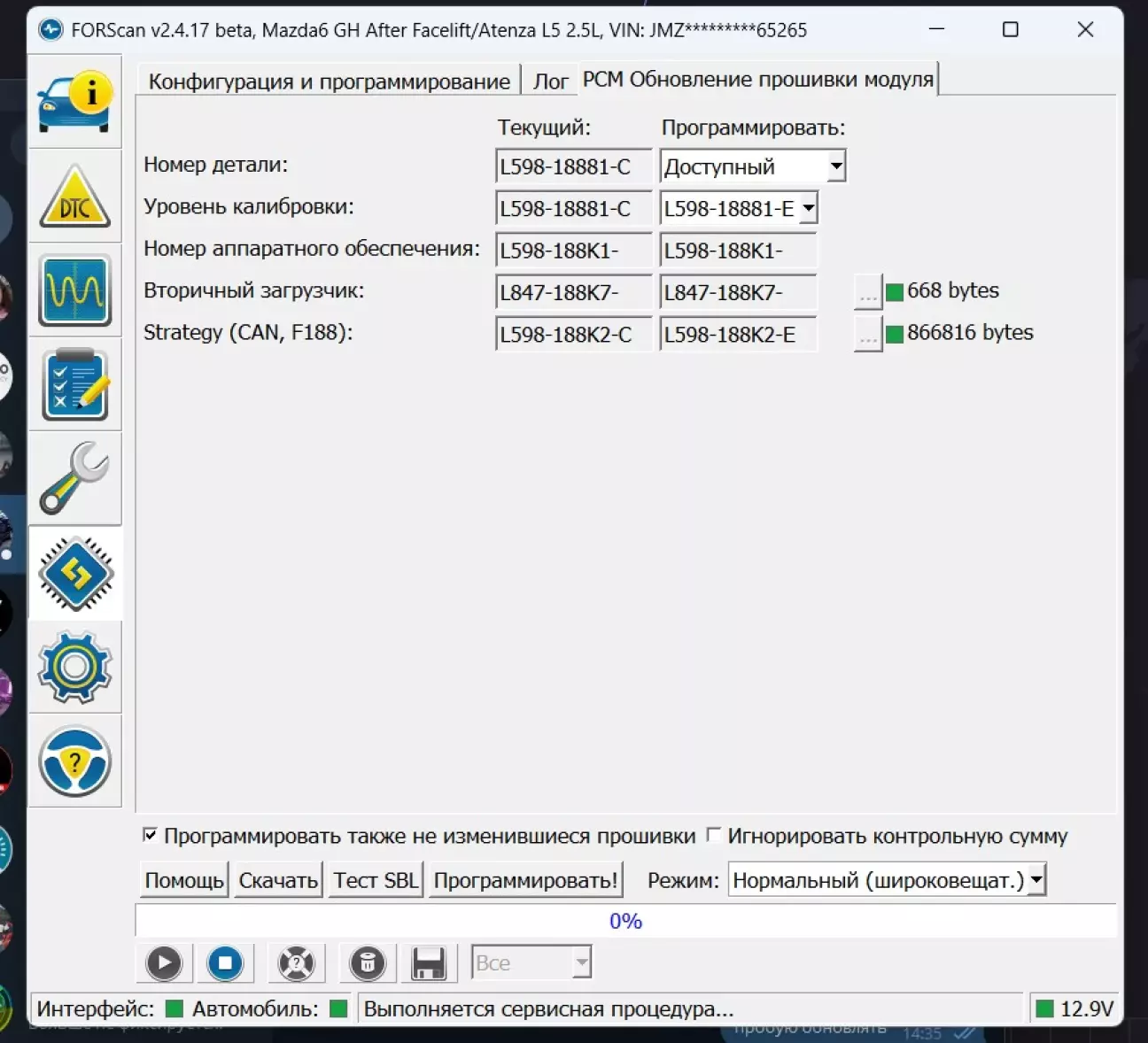Viewport: 1148px width, 1043px height.
Task: Click current secondary loader field L847-188K7-
Action: [x=574, y=293]
